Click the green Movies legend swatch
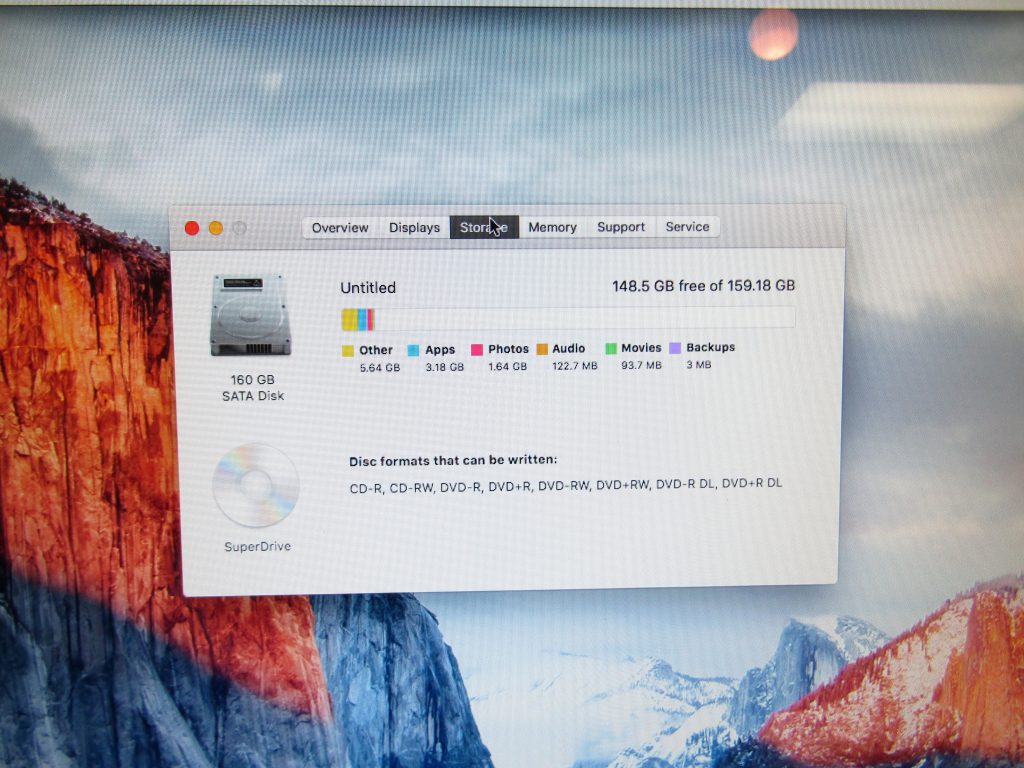 [611, 348]
